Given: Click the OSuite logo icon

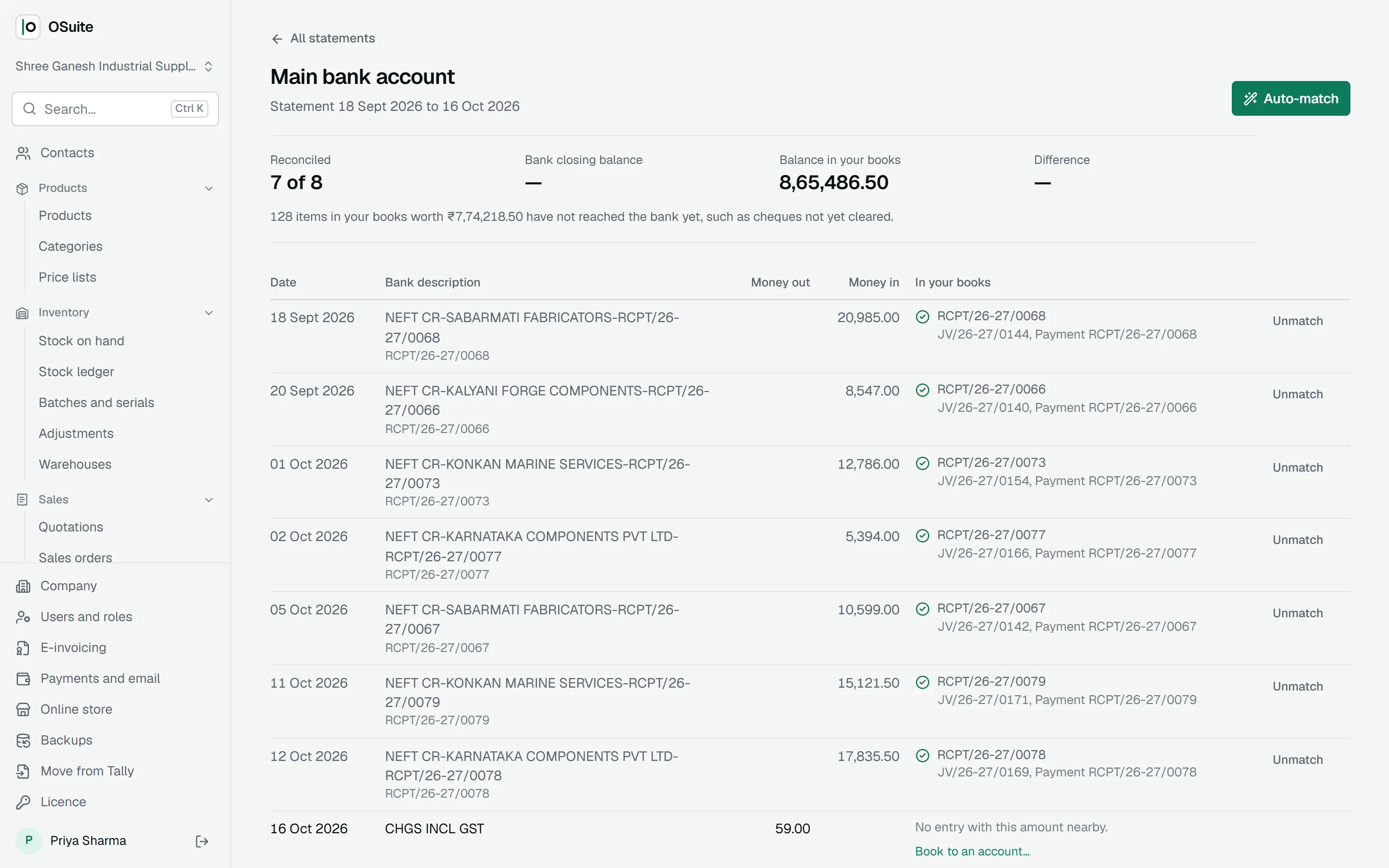Looking at the screenshot, I should (x=27, y=27).
